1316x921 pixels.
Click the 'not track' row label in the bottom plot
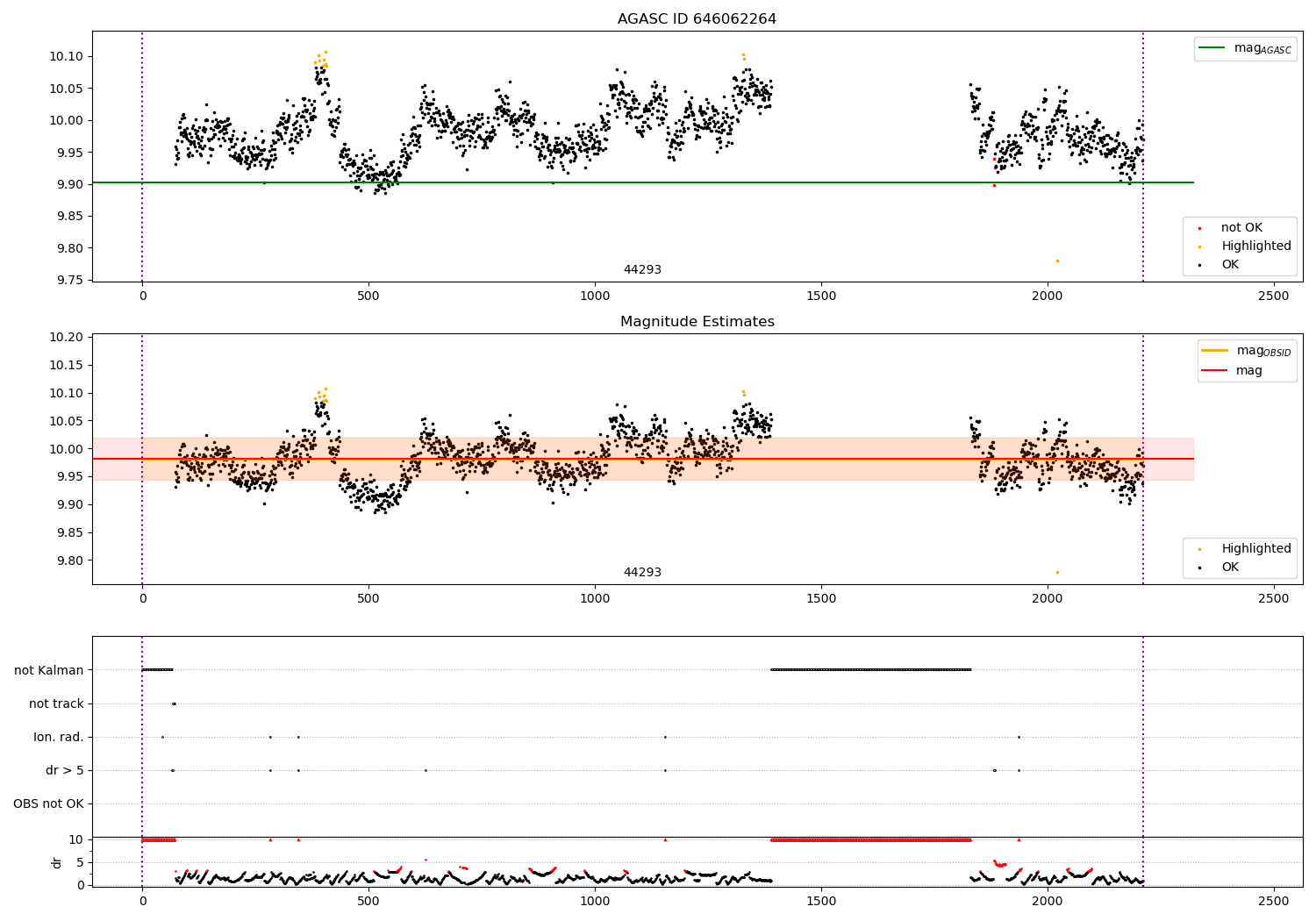(x=56, y=703)
